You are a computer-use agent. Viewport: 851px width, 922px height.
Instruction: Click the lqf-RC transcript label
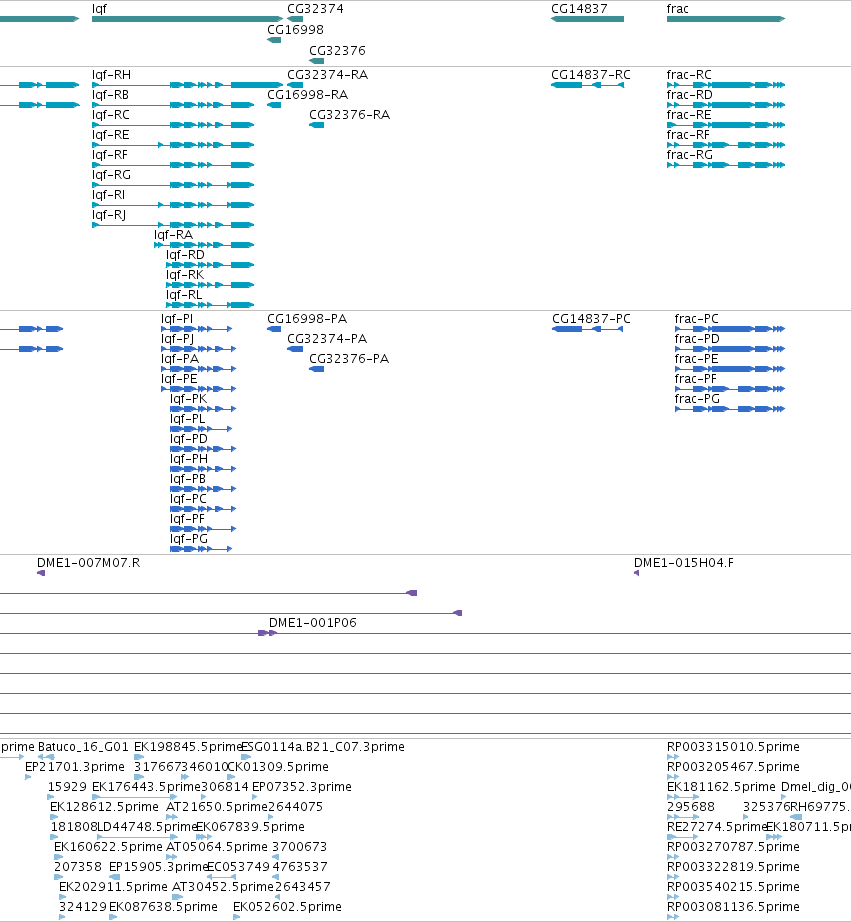[111, 115]
